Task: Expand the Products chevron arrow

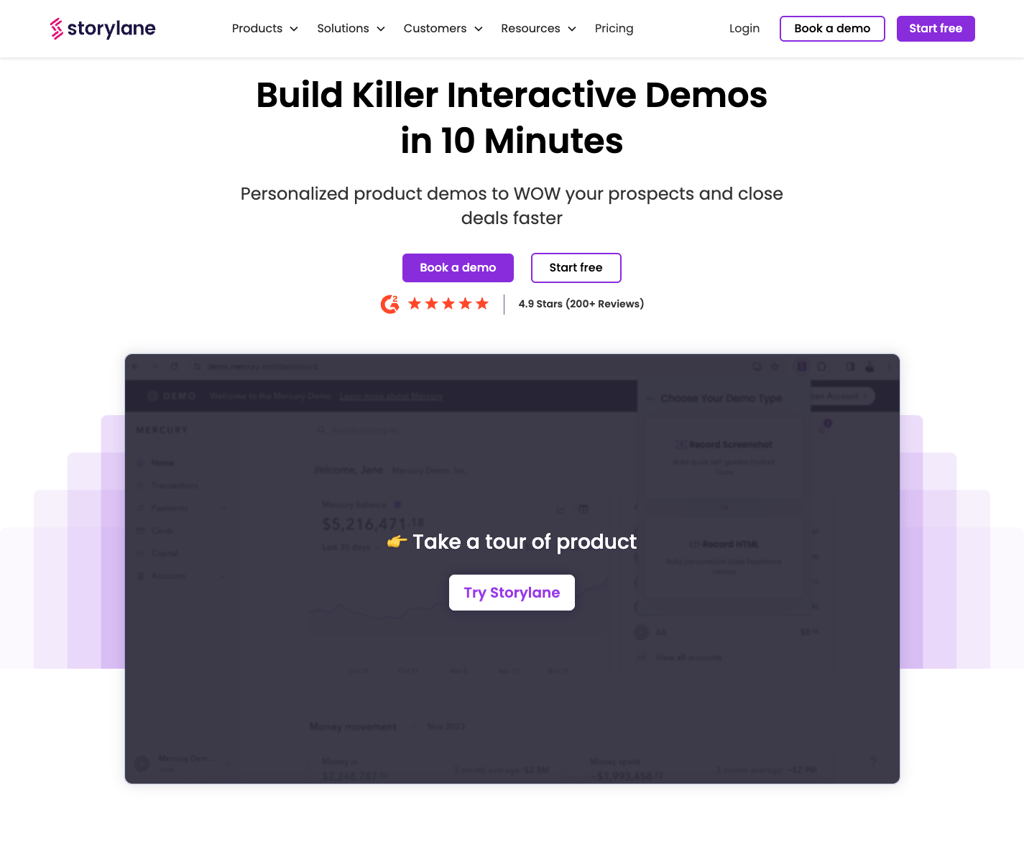Action: (x=294, y=29)
